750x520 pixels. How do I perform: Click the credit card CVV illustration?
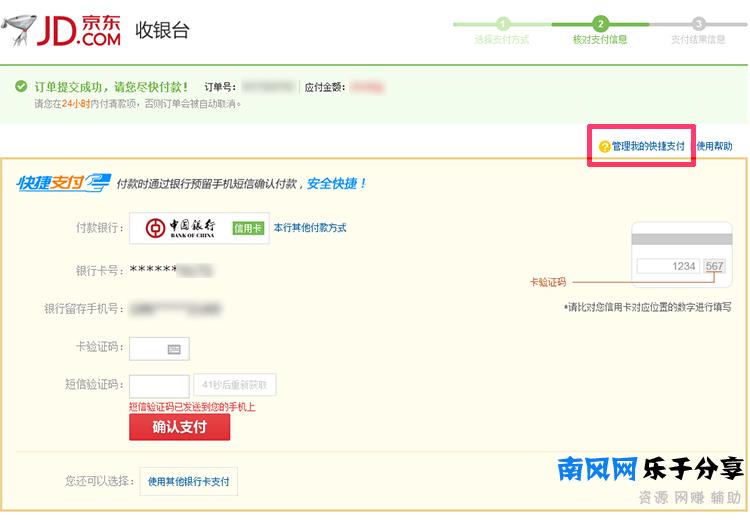pos(682,255)
